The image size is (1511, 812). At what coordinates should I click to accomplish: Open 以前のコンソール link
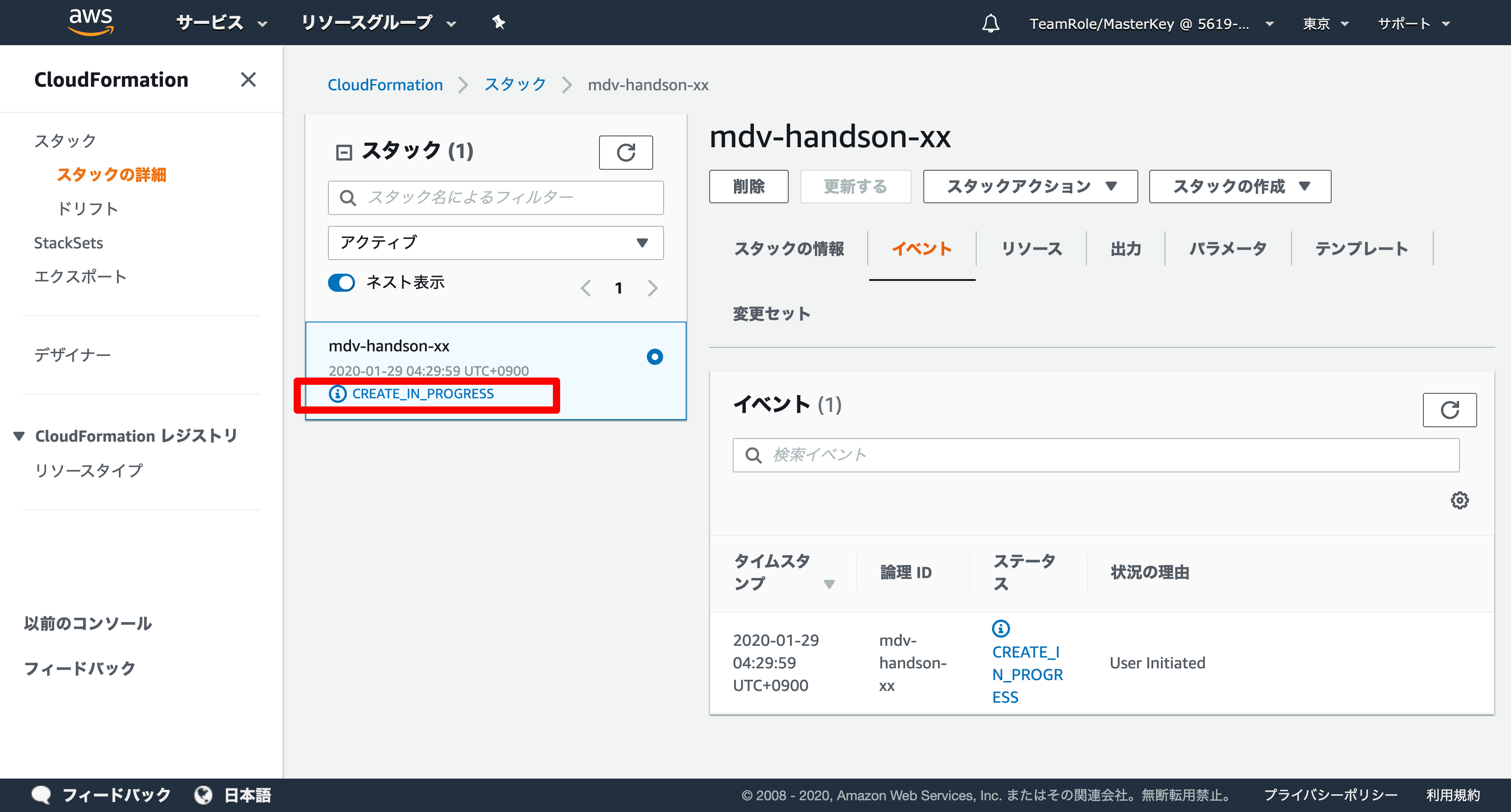[x=88, y=623]
